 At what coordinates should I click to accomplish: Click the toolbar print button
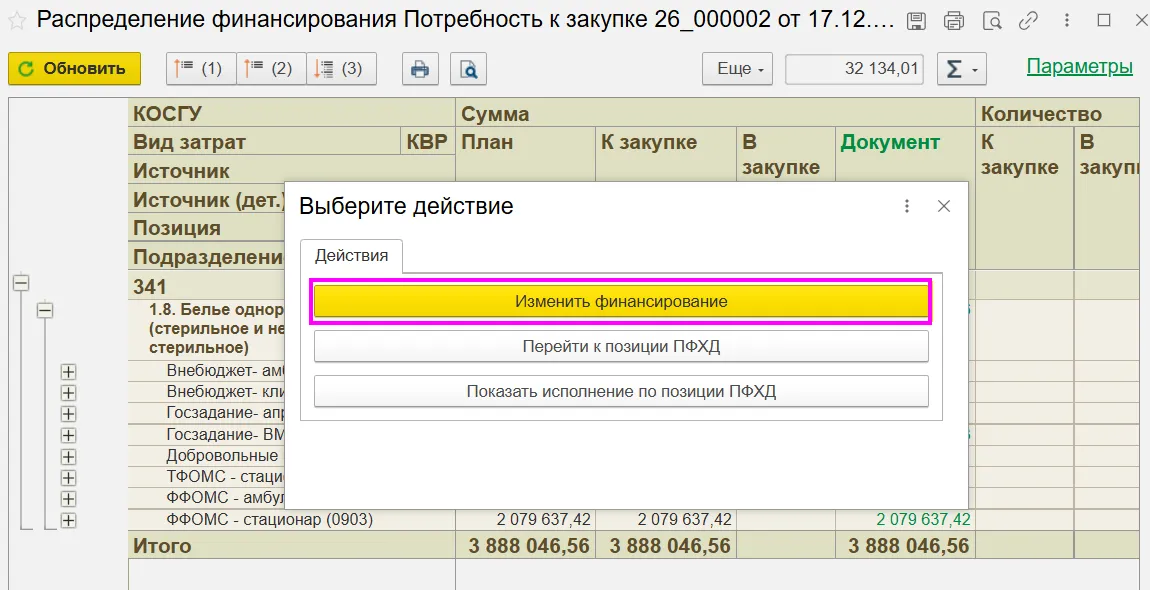pyautogui.click(x=420, y=69)
